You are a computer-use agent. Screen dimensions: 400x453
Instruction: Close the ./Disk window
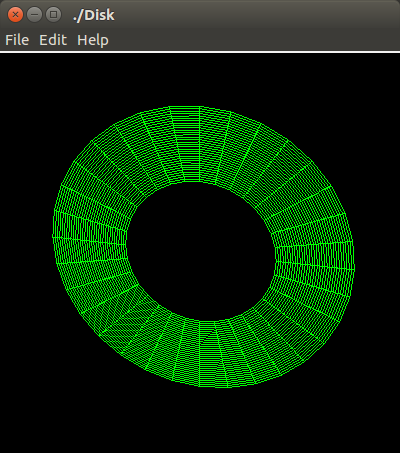coord(15,15)
